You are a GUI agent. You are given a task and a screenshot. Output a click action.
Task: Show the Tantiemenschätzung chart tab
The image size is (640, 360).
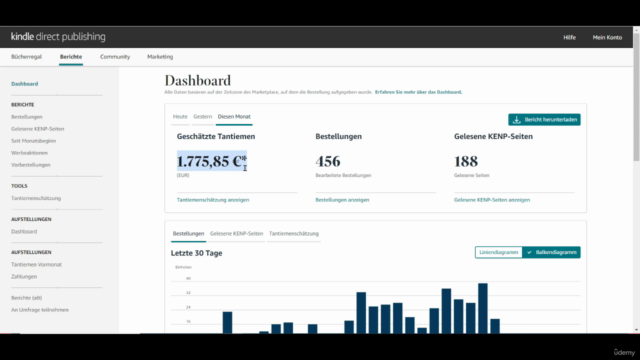click(294, 233)
